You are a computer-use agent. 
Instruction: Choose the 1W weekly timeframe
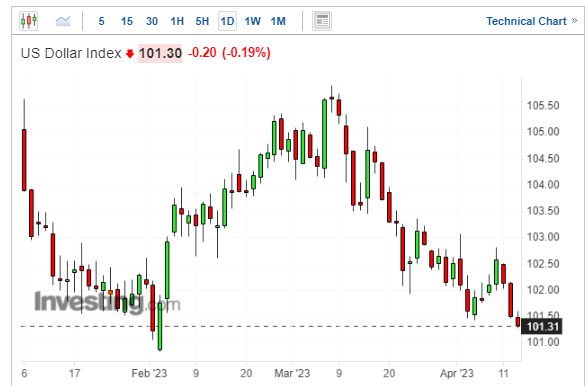tap(252, 21)
